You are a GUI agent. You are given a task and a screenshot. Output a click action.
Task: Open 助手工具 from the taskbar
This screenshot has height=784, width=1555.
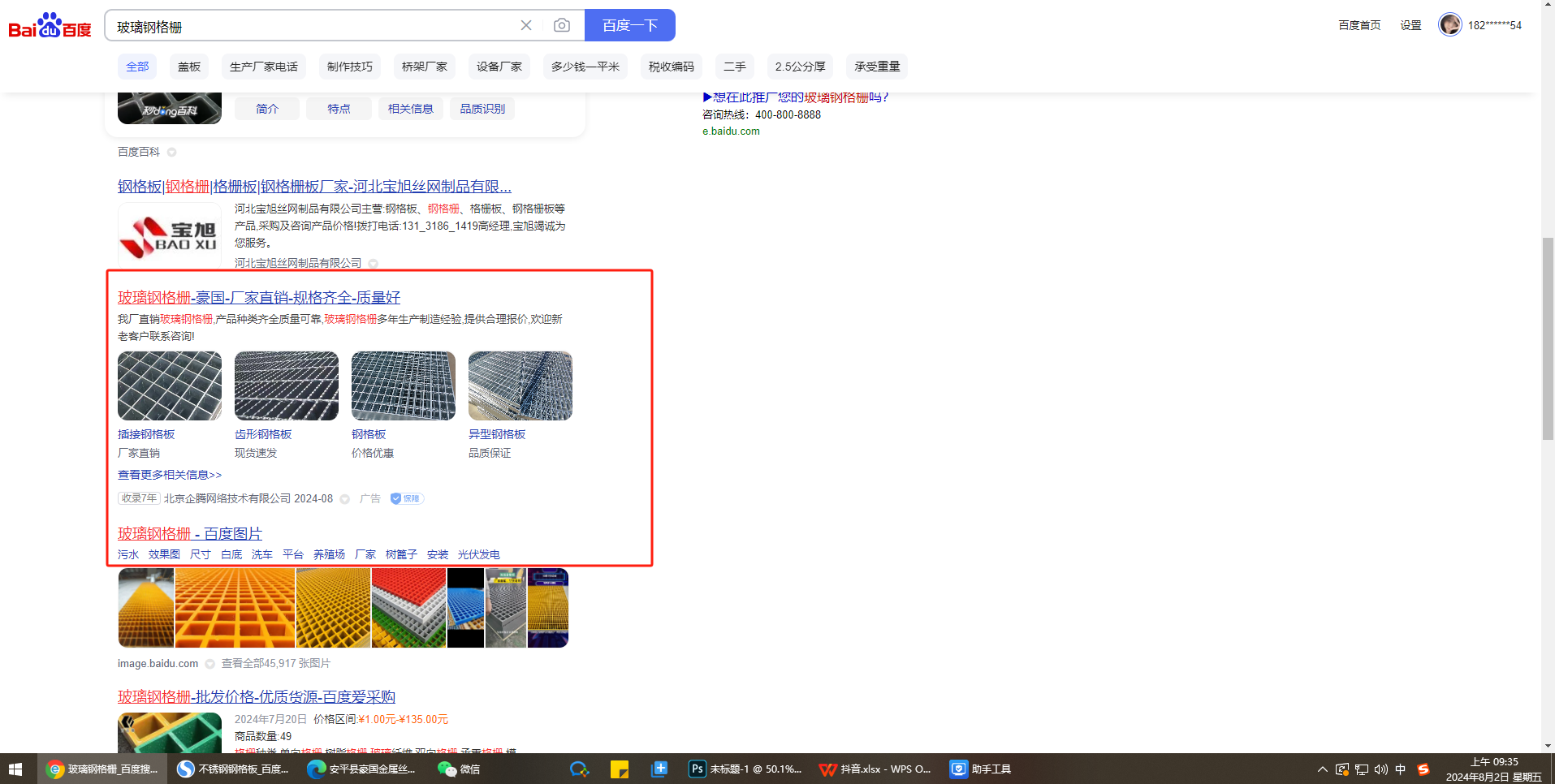point(981,769)
